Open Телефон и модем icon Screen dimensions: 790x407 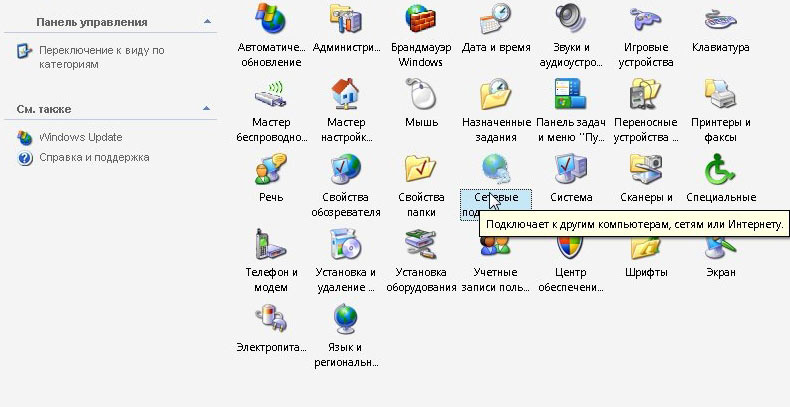272,246
